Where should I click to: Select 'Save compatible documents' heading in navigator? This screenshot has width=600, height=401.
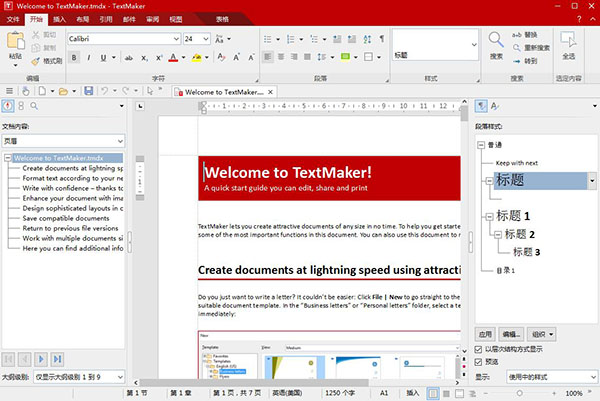click(x=65, y=218)
